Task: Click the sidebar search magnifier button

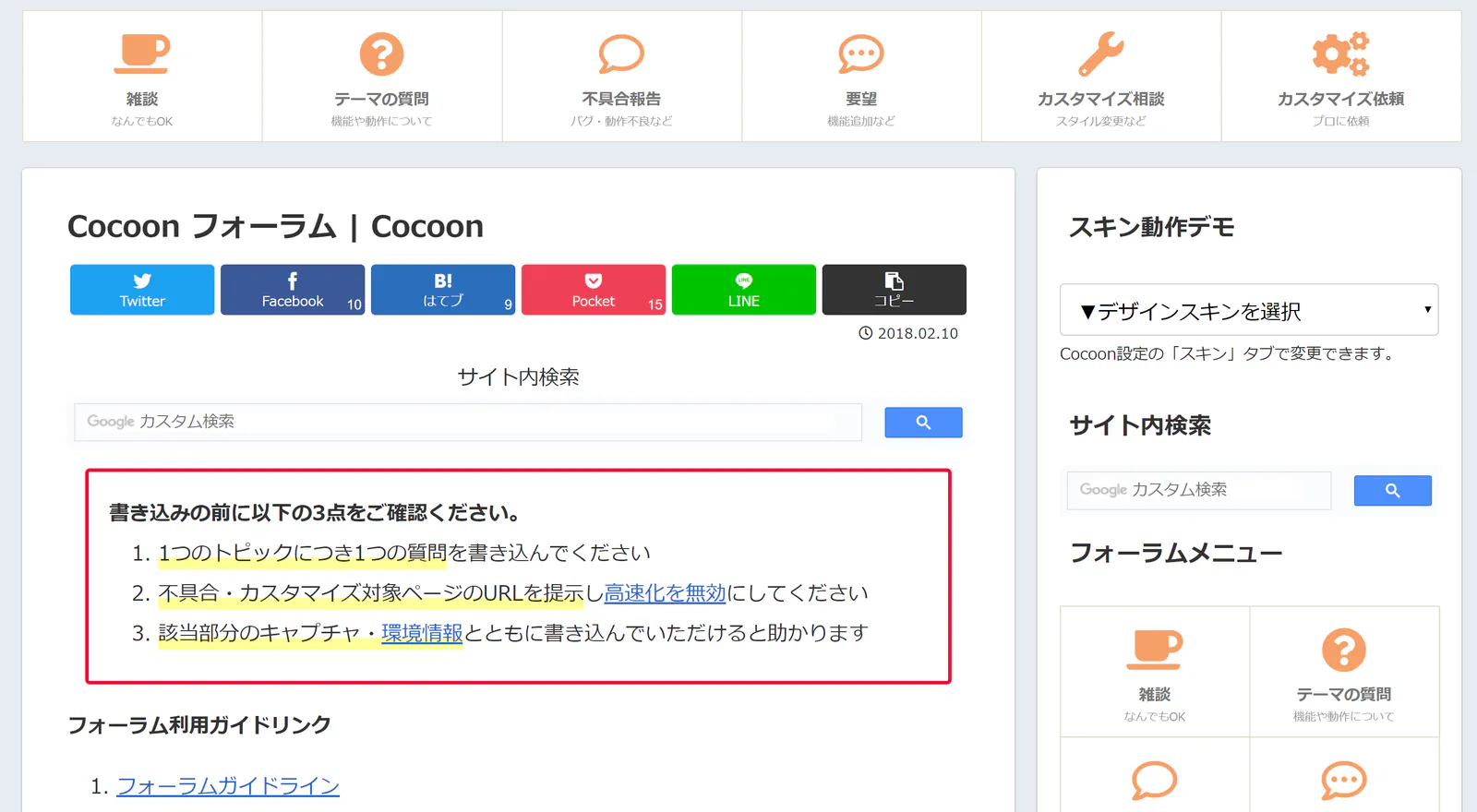Action: pos(1393,491)
